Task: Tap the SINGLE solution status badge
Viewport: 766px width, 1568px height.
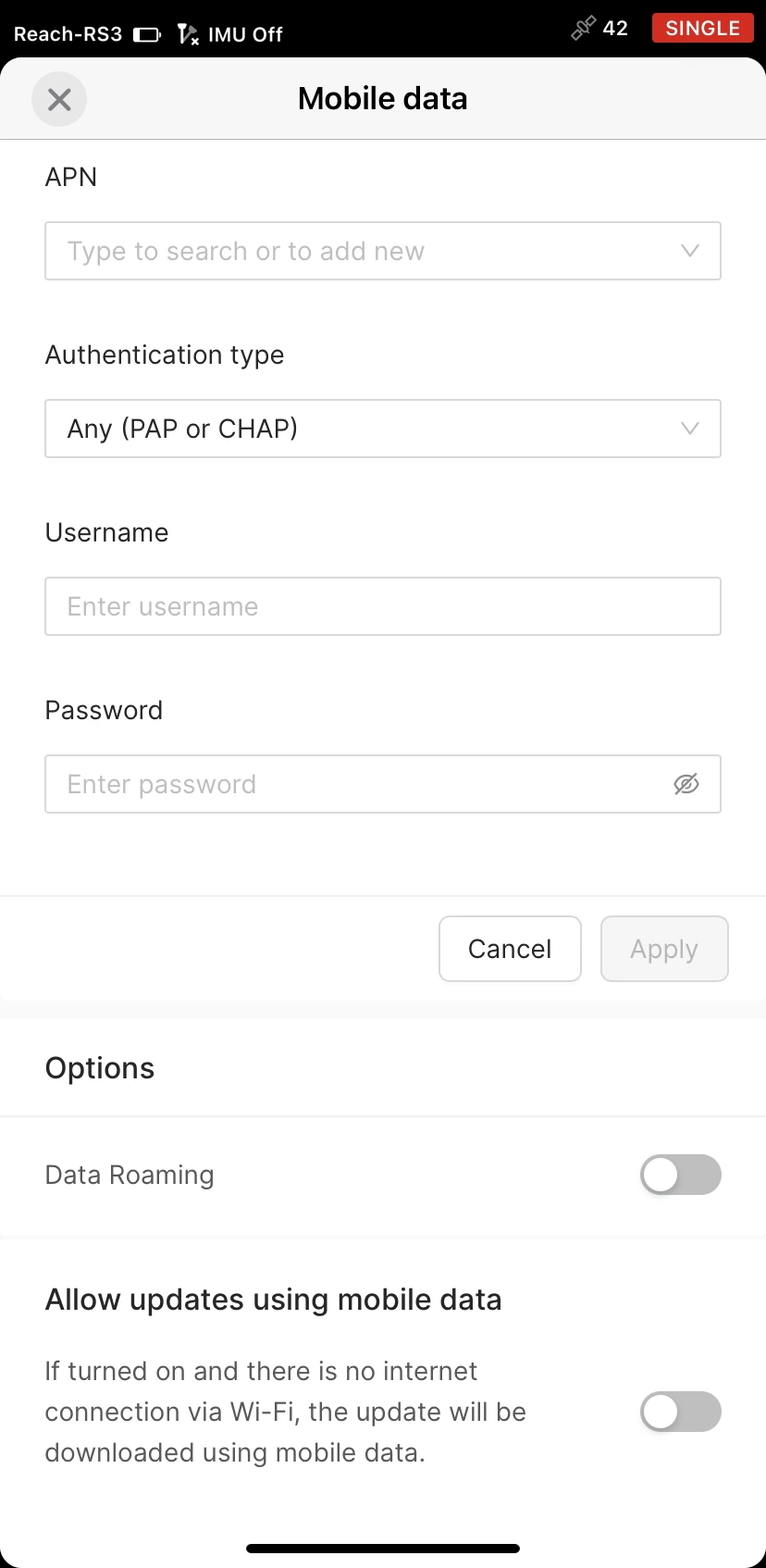Action: click(702, 28)
